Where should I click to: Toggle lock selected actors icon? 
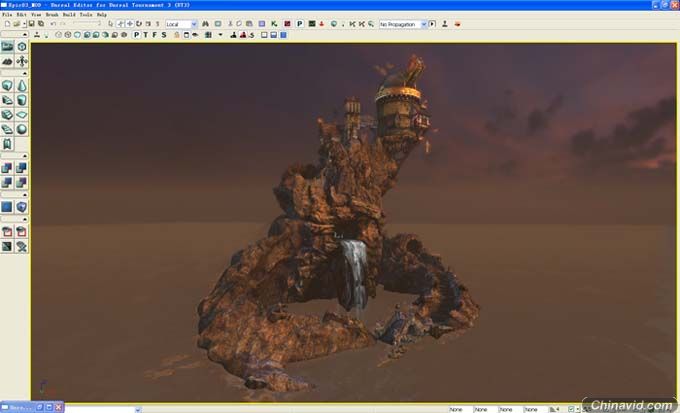pyautogui.click(x=177, y=35)
